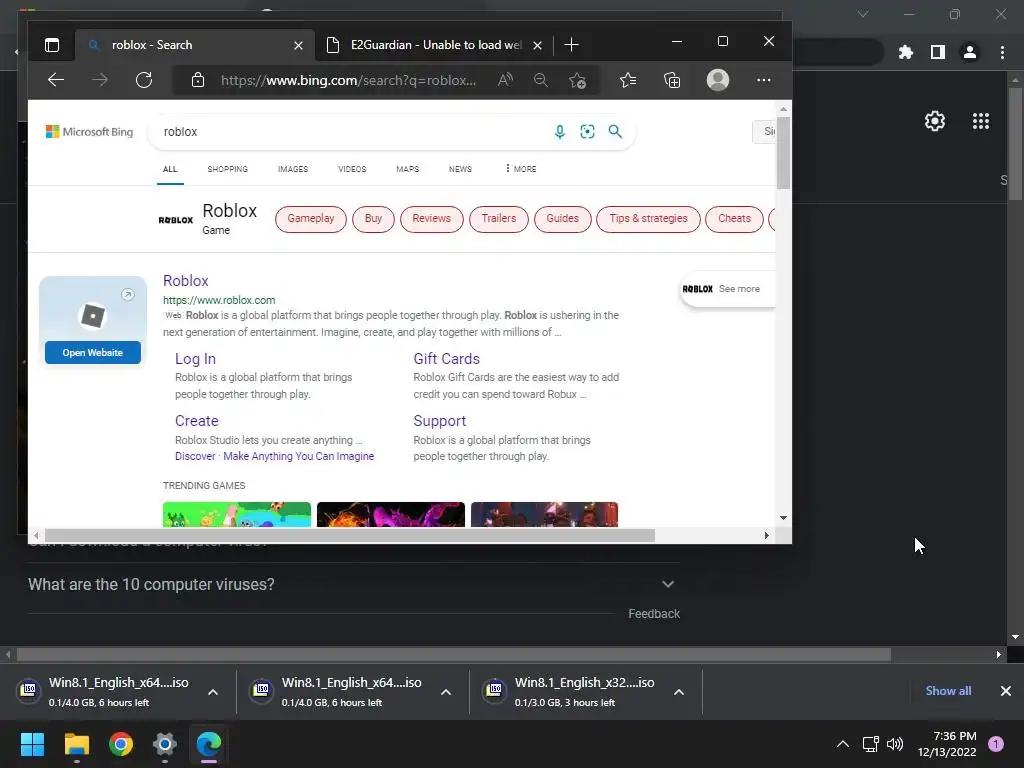Select the SHOPPING search tab
1024x768 pixels.
[x=227, y=169]
